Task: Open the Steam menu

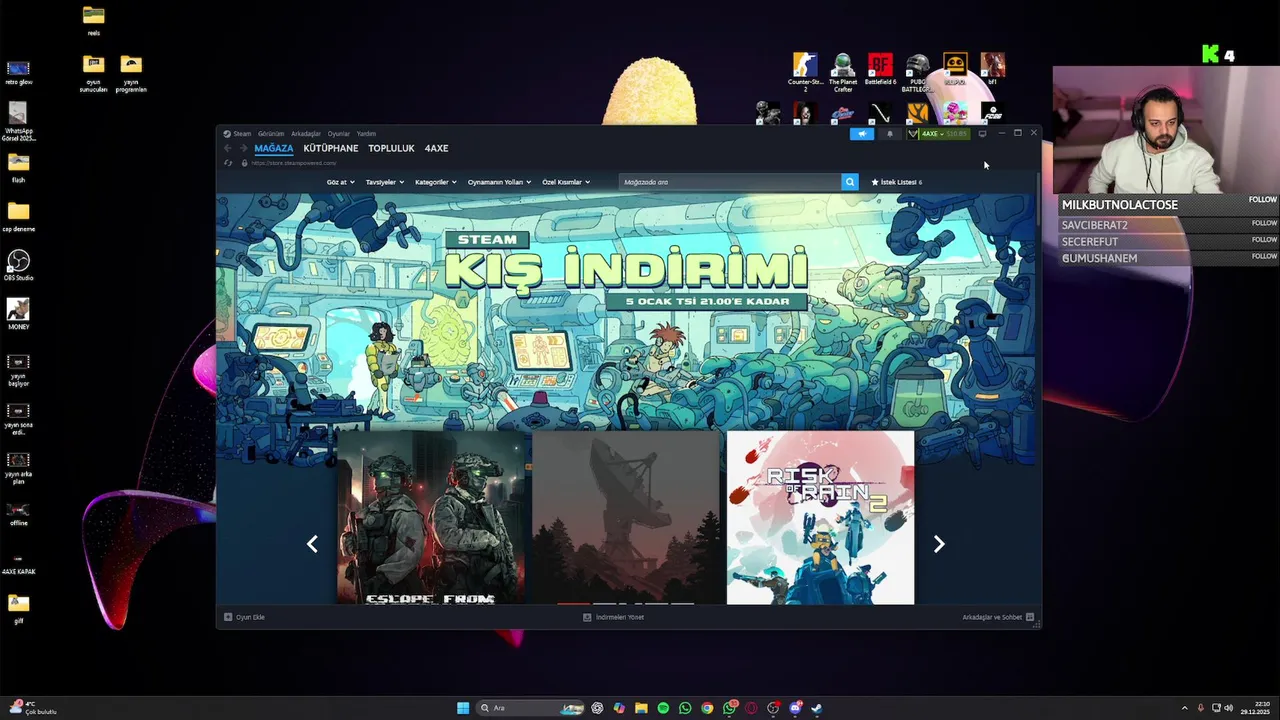Action: (x=242, y=134)
